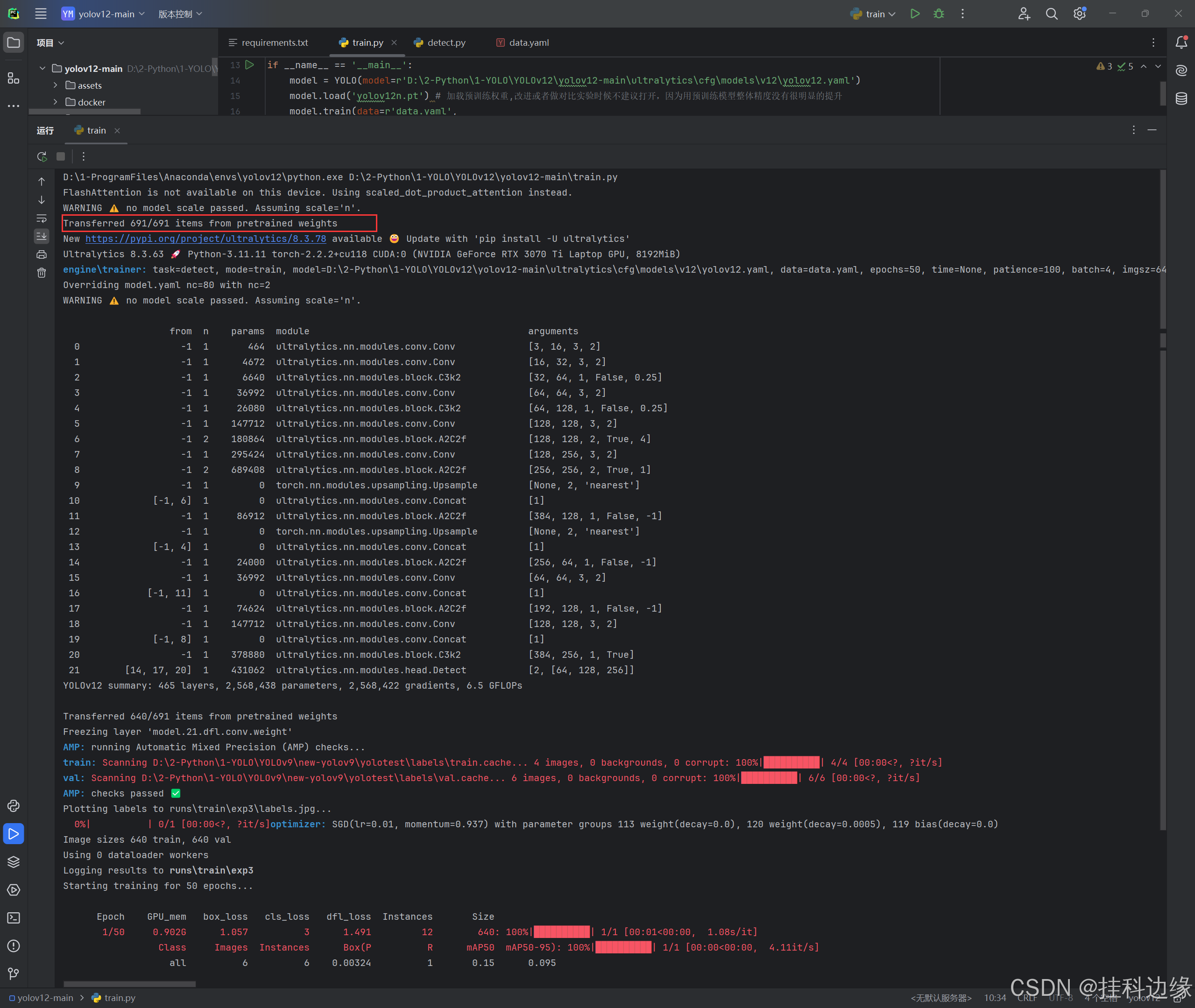Switch to the data.yaml editor tab

coord(528,43)
